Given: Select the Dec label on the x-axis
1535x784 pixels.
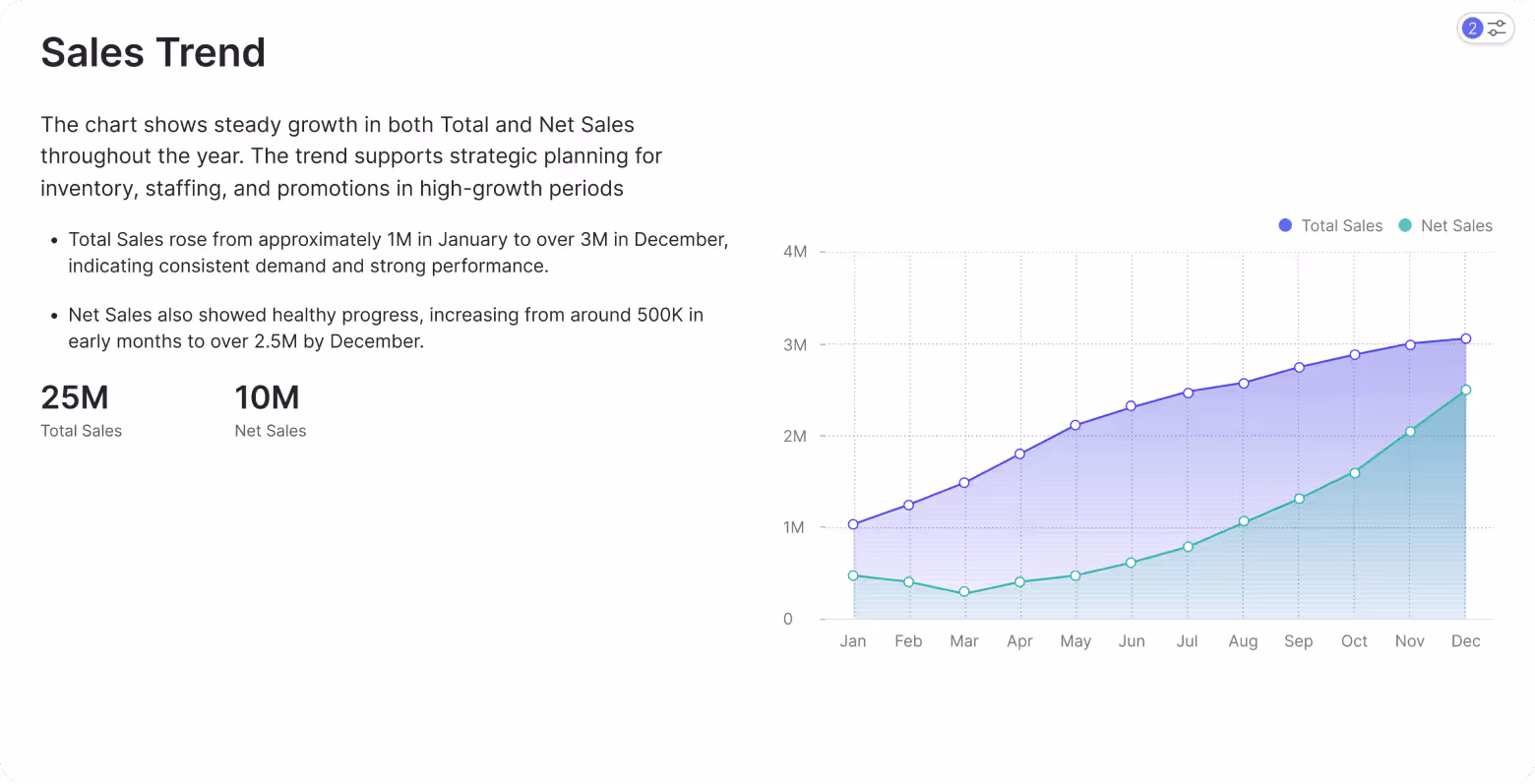Looking at the screenshot, I should pyautogui.click(x=1465, y=640).
